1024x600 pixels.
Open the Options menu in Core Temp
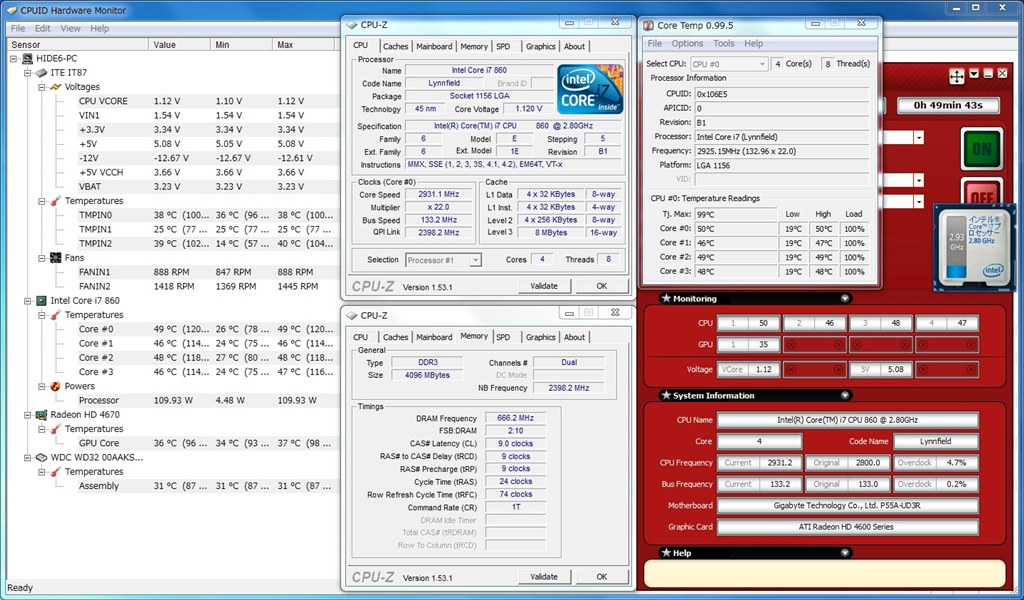pos(688,43)
